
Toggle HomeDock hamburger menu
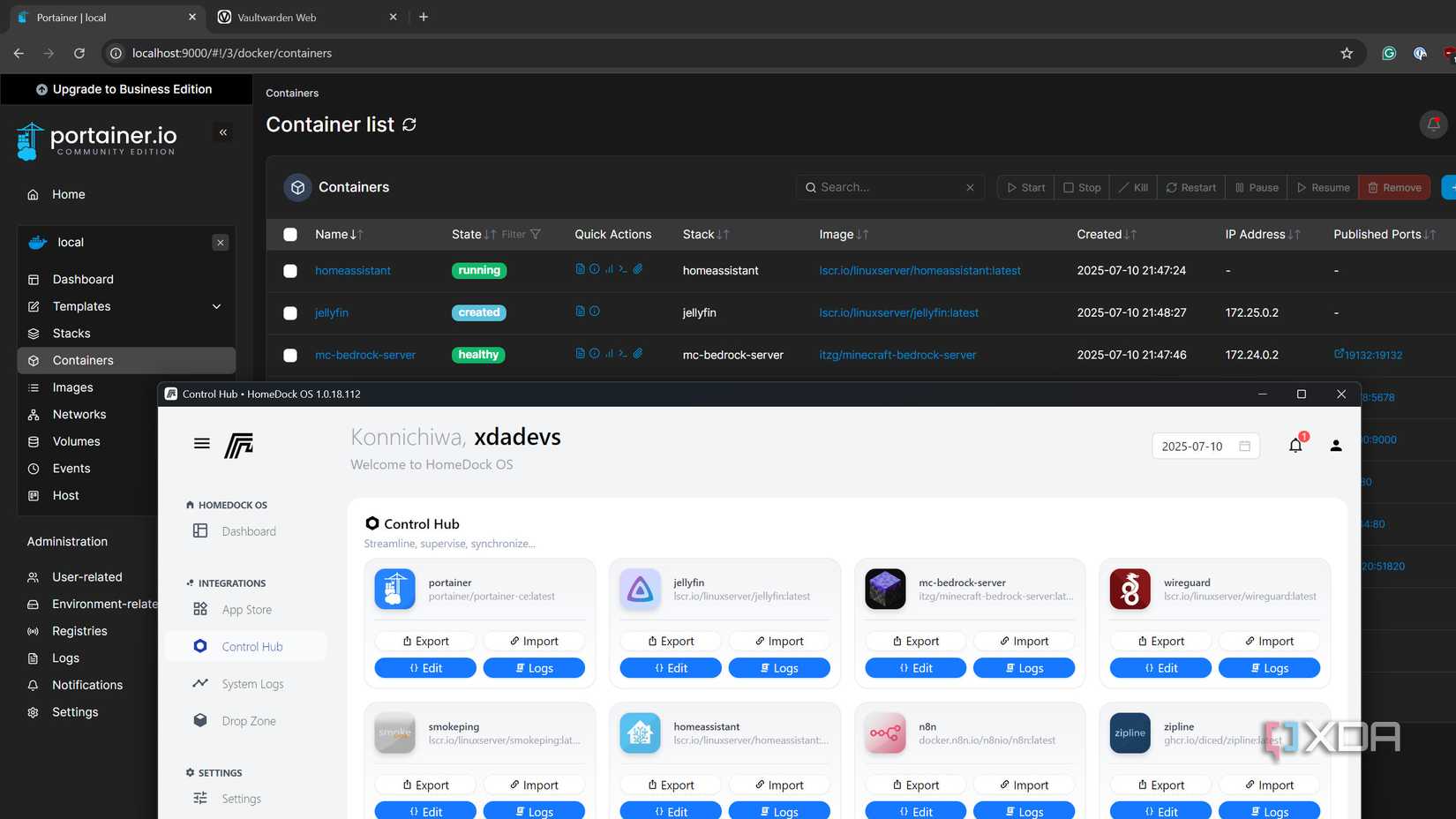pyautogui.click(x=202, y=443)
